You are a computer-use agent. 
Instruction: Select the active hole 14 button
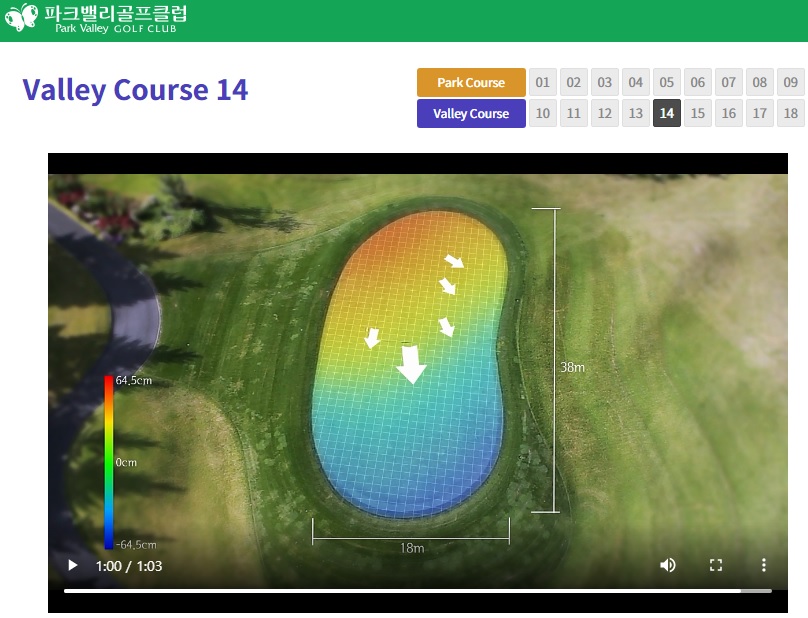(667, 113)
